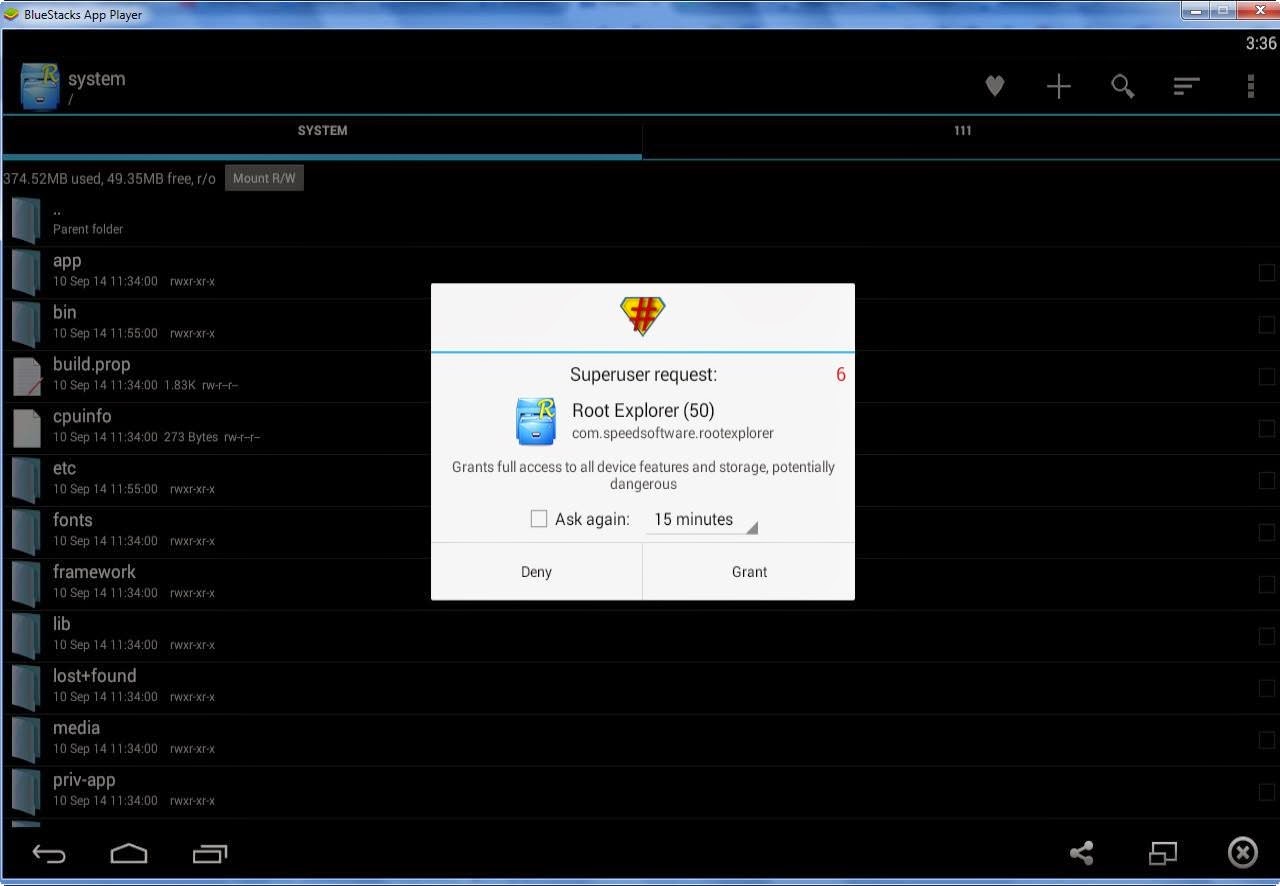Viewport: 1280px width, 886px height.
Task: Deny the superuser request
Action: click(x=536, y=572)
